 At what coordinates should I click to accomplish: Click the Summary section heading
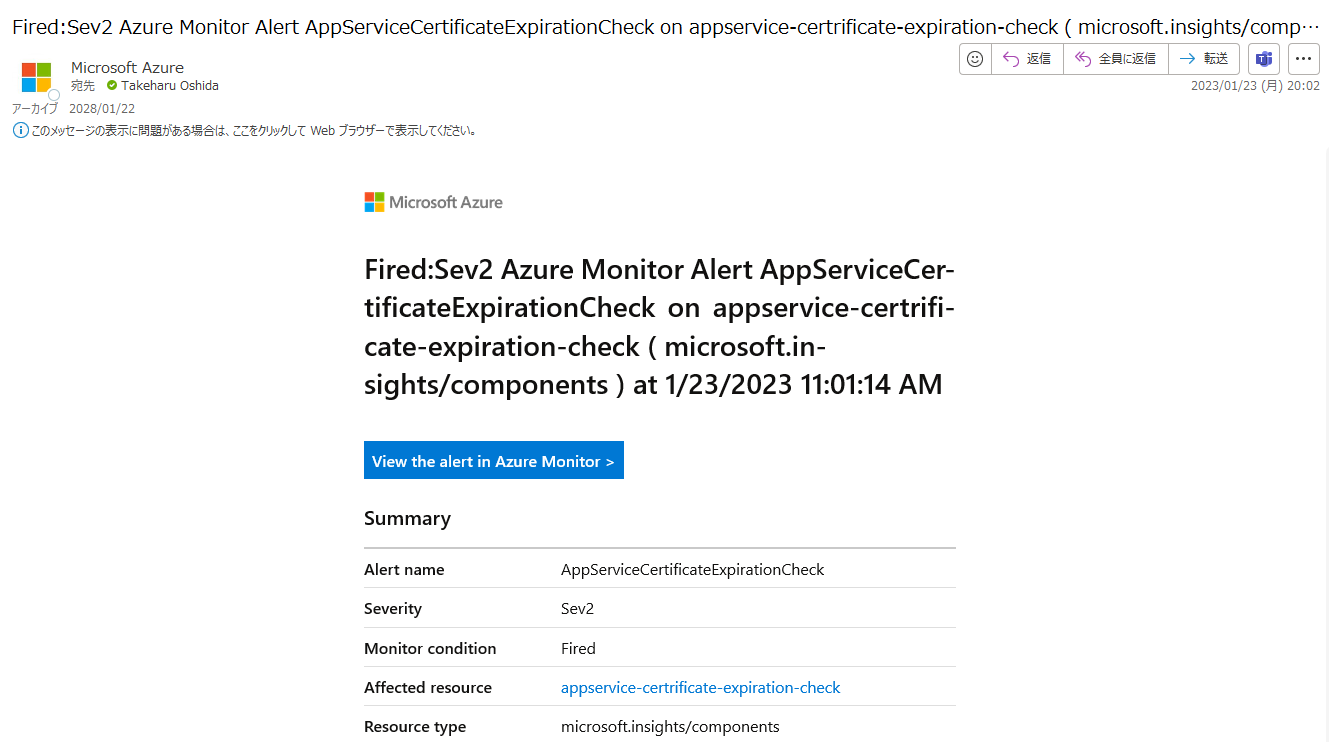407,518
